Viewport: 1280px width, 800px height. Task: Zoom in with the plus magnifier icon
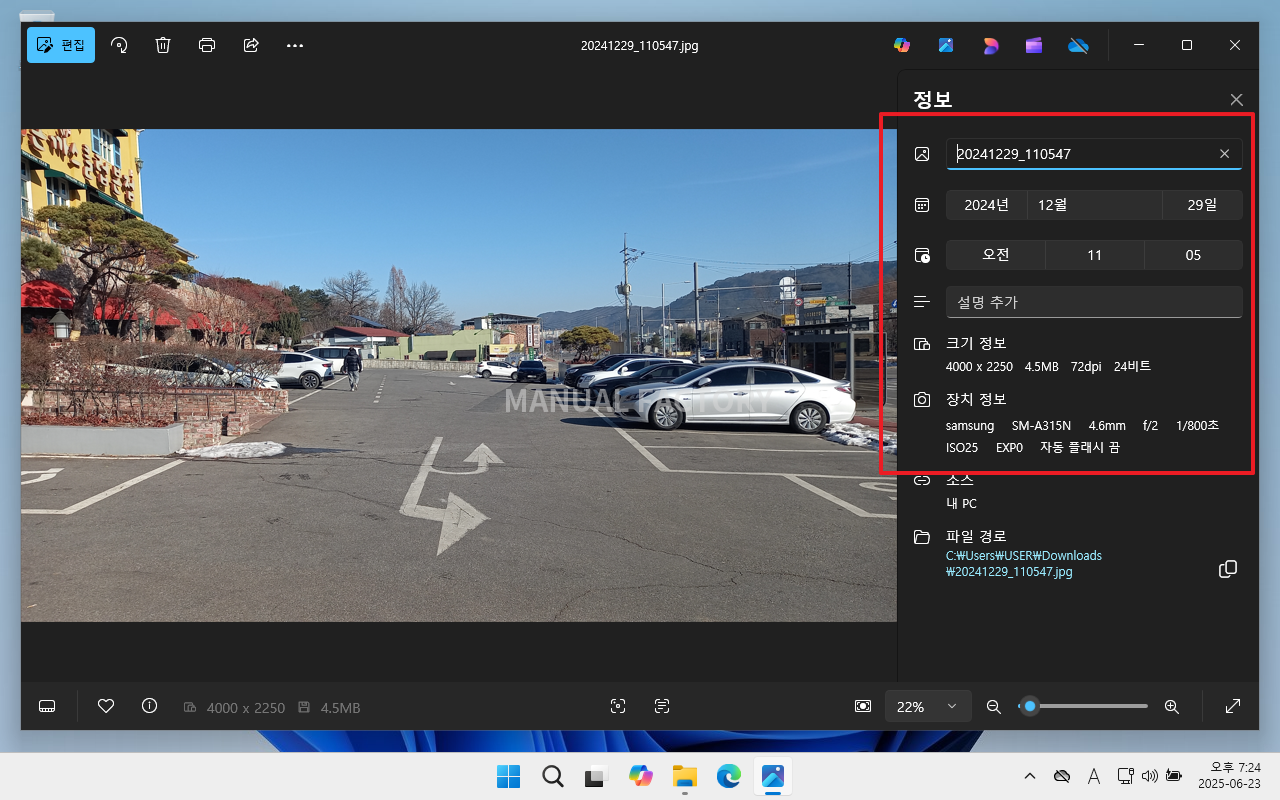[1172, 706]
